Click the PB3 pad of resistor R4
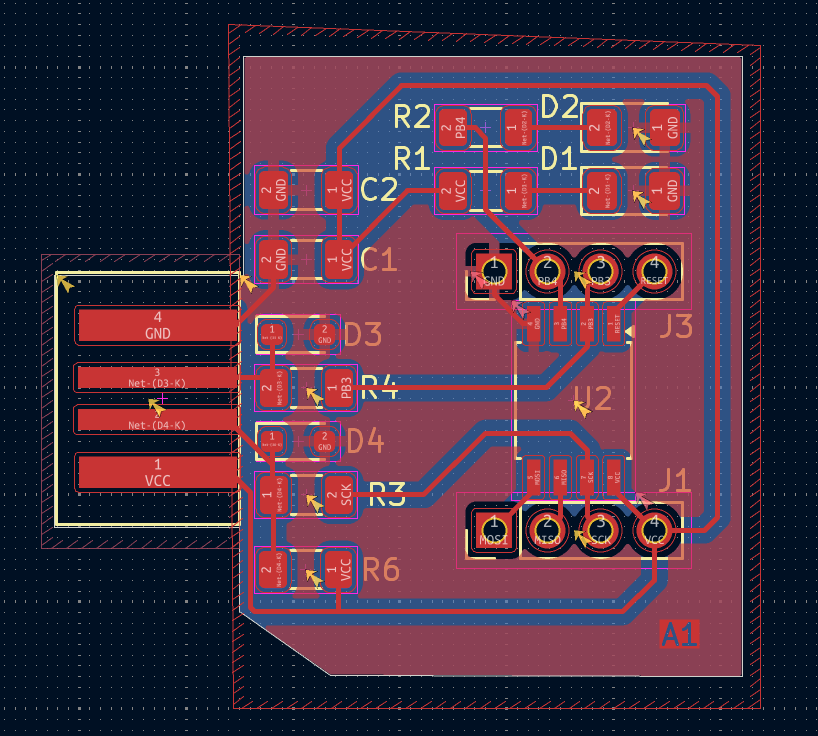Screen dimensions: 818x736 [x=339, y=387]
